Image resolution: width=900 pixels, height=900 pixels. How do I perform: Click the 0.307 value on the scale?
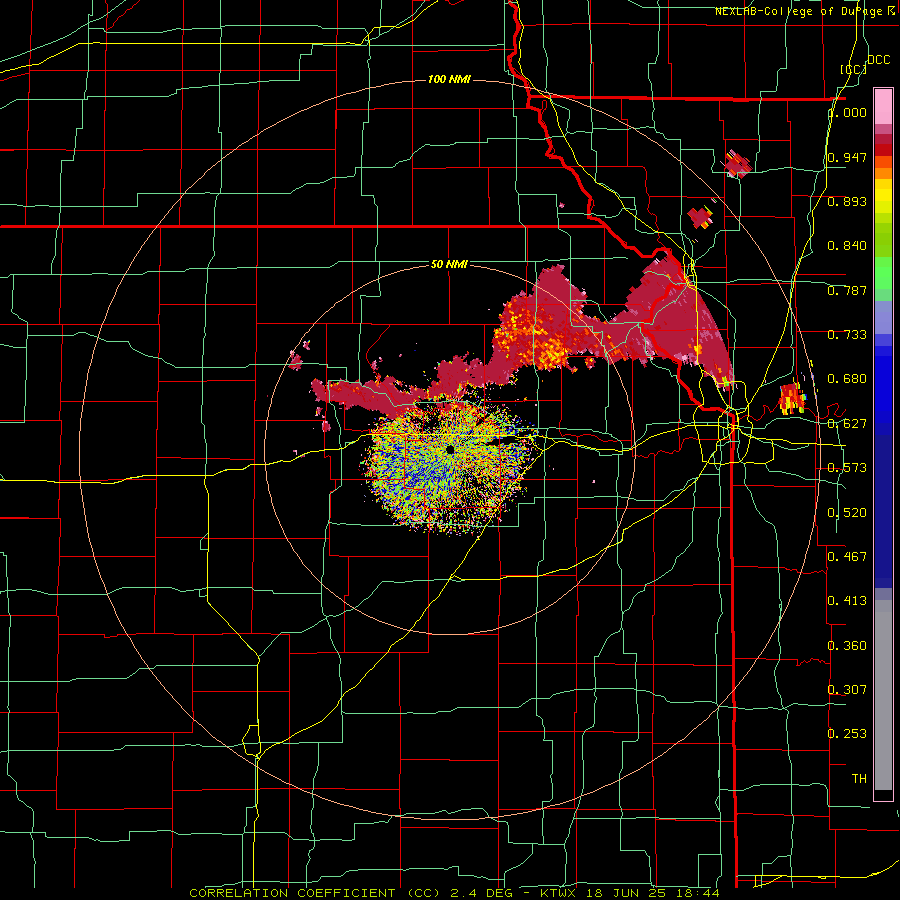point(847,689)
